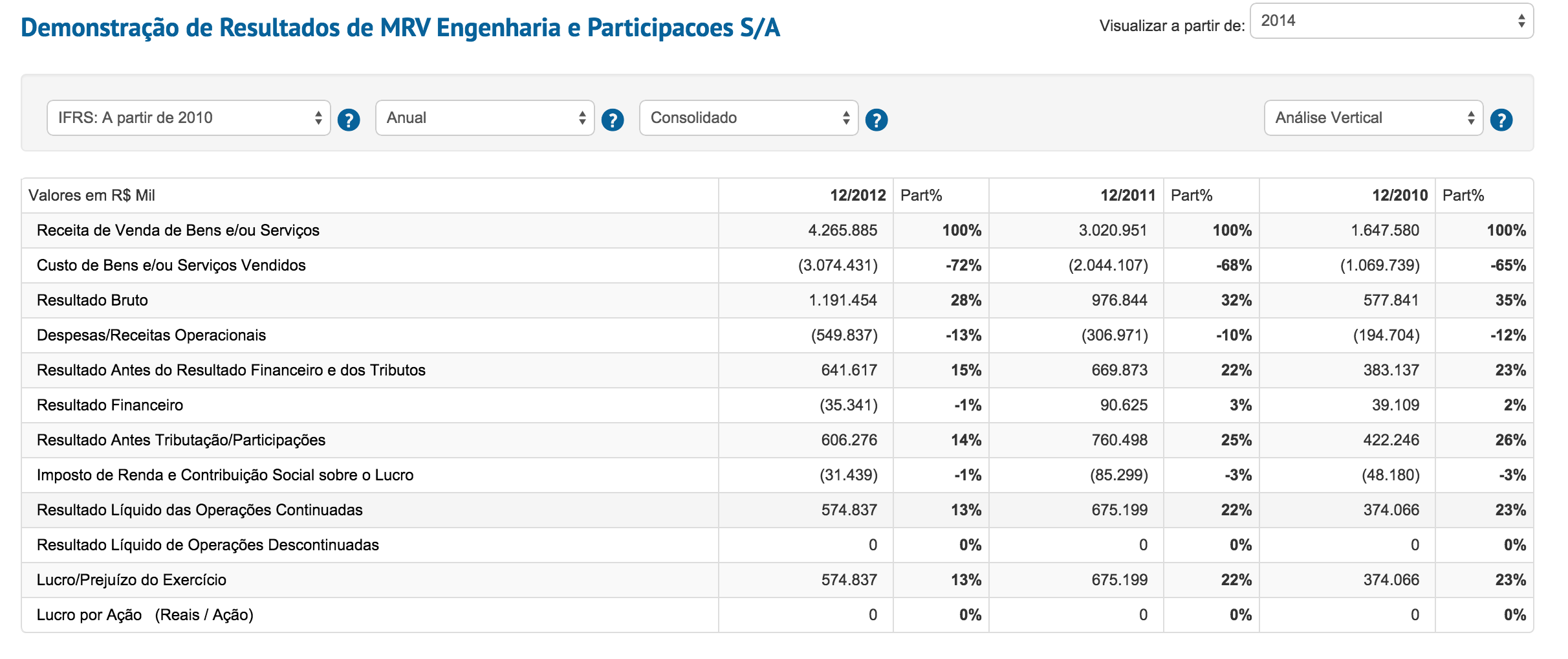This screenshot has width=1568, height=659.
Task: Click the 35% gross result percentage
Action: click(x=1510, y=300)
